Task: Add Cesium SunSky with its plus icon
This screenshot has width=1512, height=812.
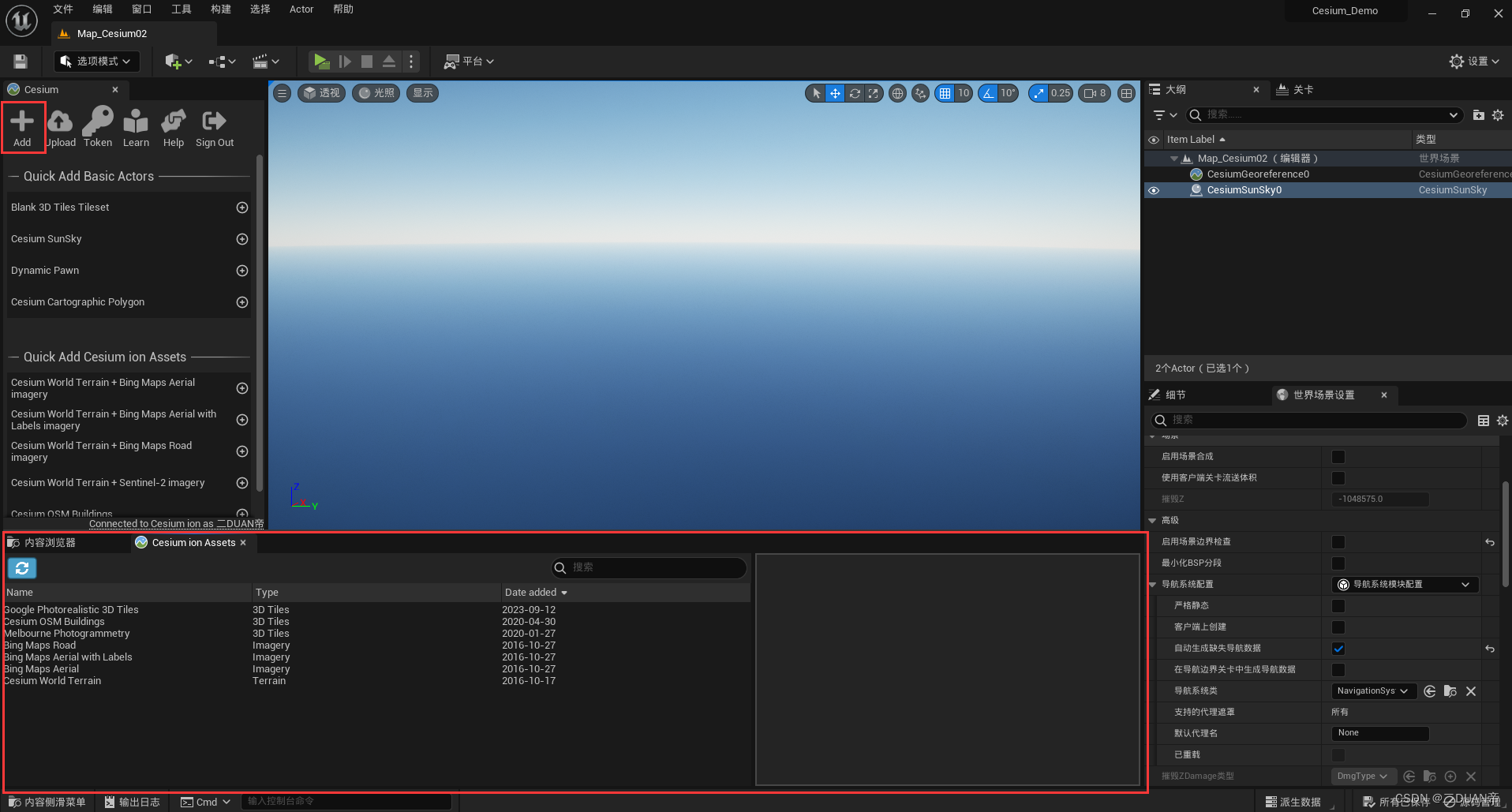Action: tap(242, 239)
